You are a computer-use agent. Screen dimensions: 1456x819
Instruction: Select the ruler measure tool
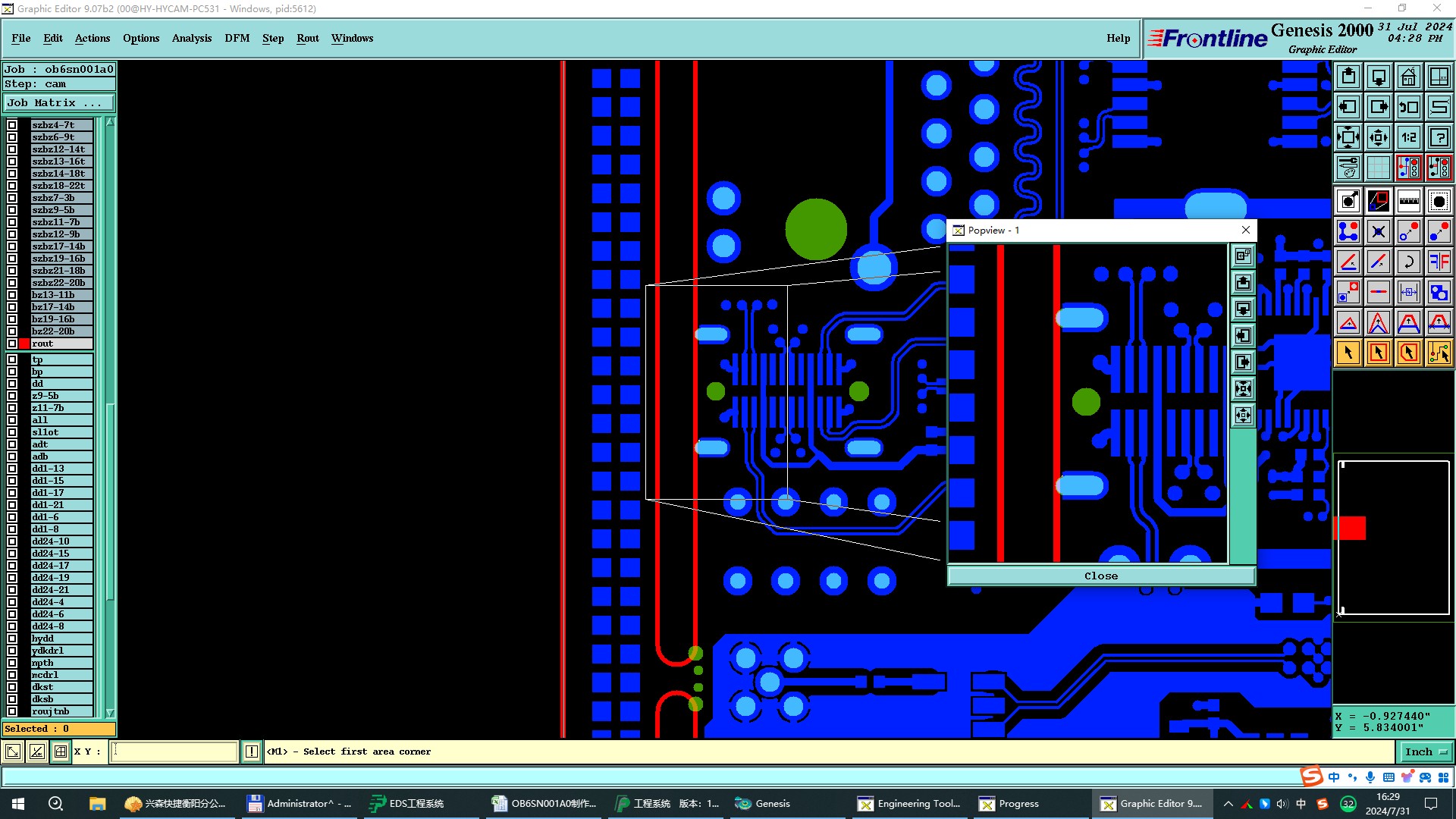click(x=1408, y=201)
